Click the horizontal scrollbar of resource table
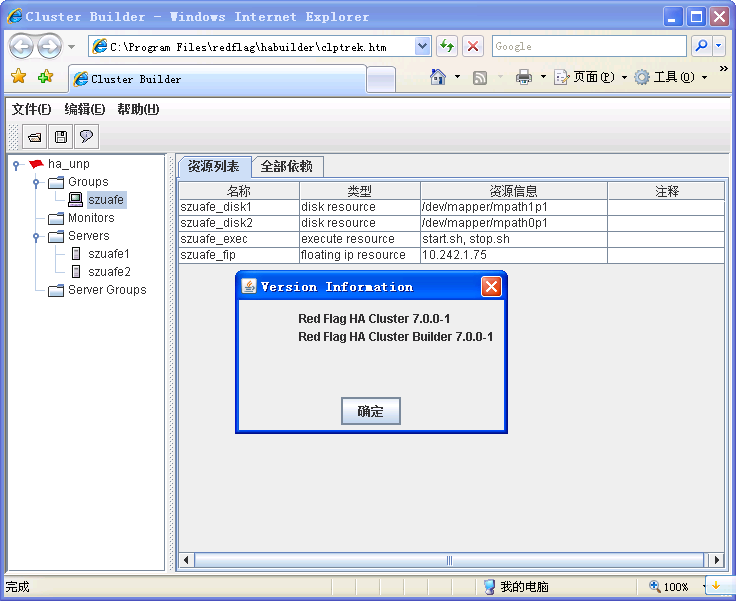The image size is (736, 601). pyautogui.click(x=450, y=560)
